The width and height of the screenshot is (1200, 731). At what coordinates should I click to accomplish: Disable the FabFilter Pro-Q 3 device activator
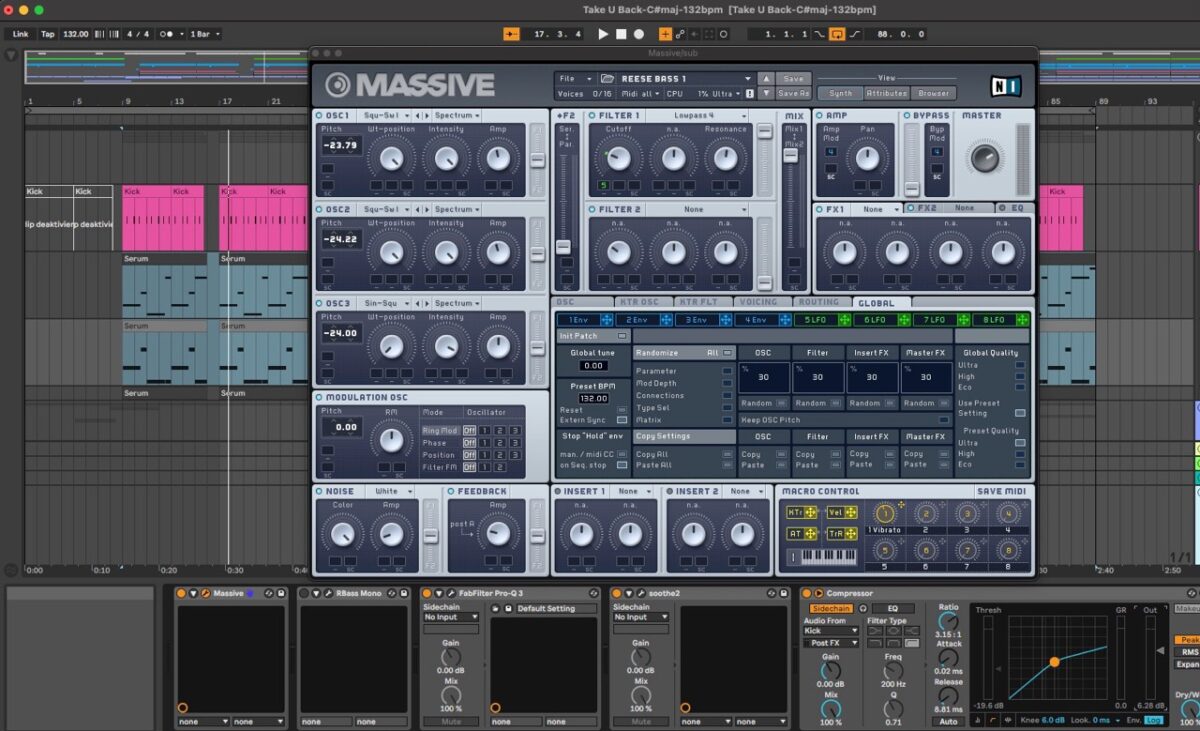click(x=426, y=594)
